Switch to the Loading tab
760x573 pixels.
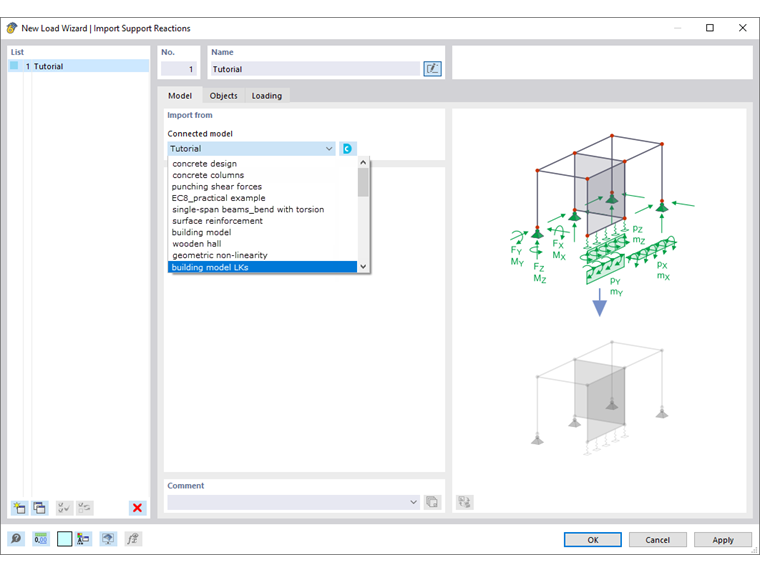click(x=267, y=96)
